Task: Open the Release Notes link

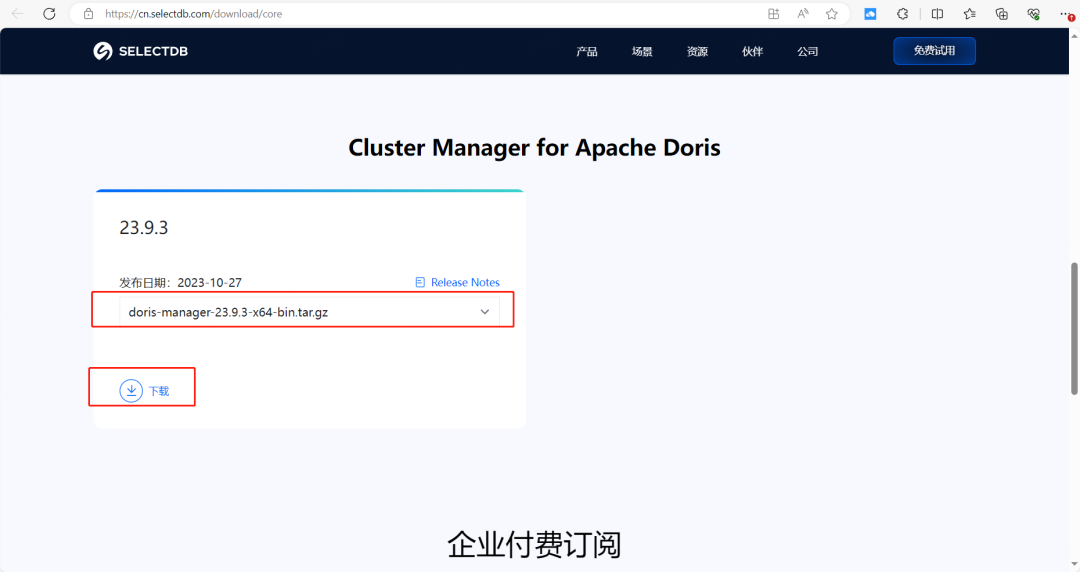Action: pyautogui.click(x=465, y=283)
